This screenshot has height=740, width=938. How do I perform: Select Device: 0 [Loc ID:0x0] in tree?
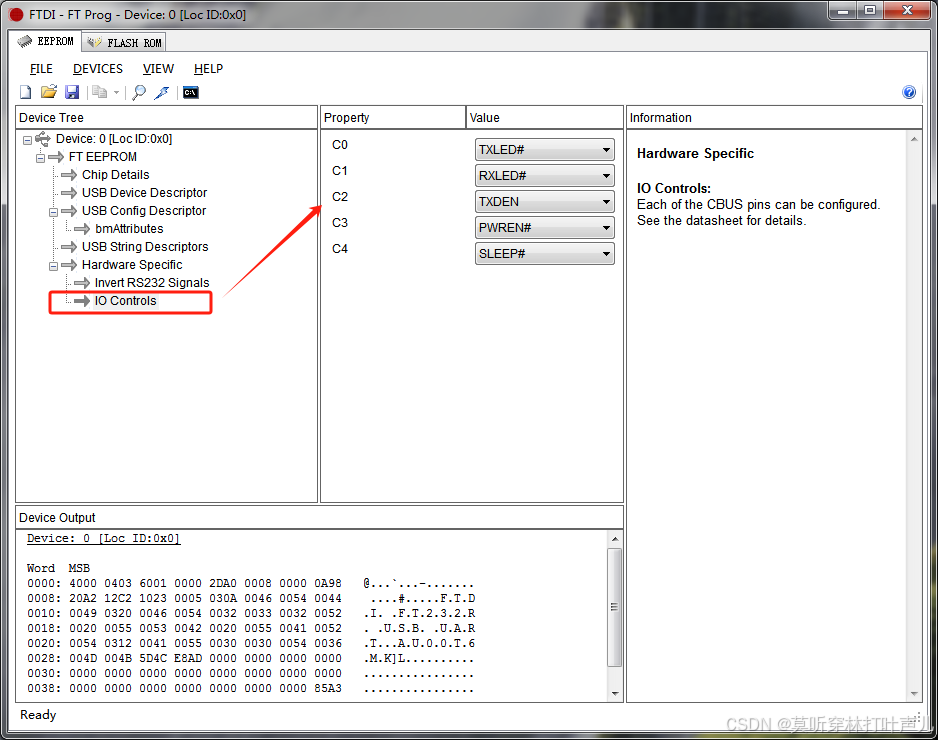click(x=114, y=139)
